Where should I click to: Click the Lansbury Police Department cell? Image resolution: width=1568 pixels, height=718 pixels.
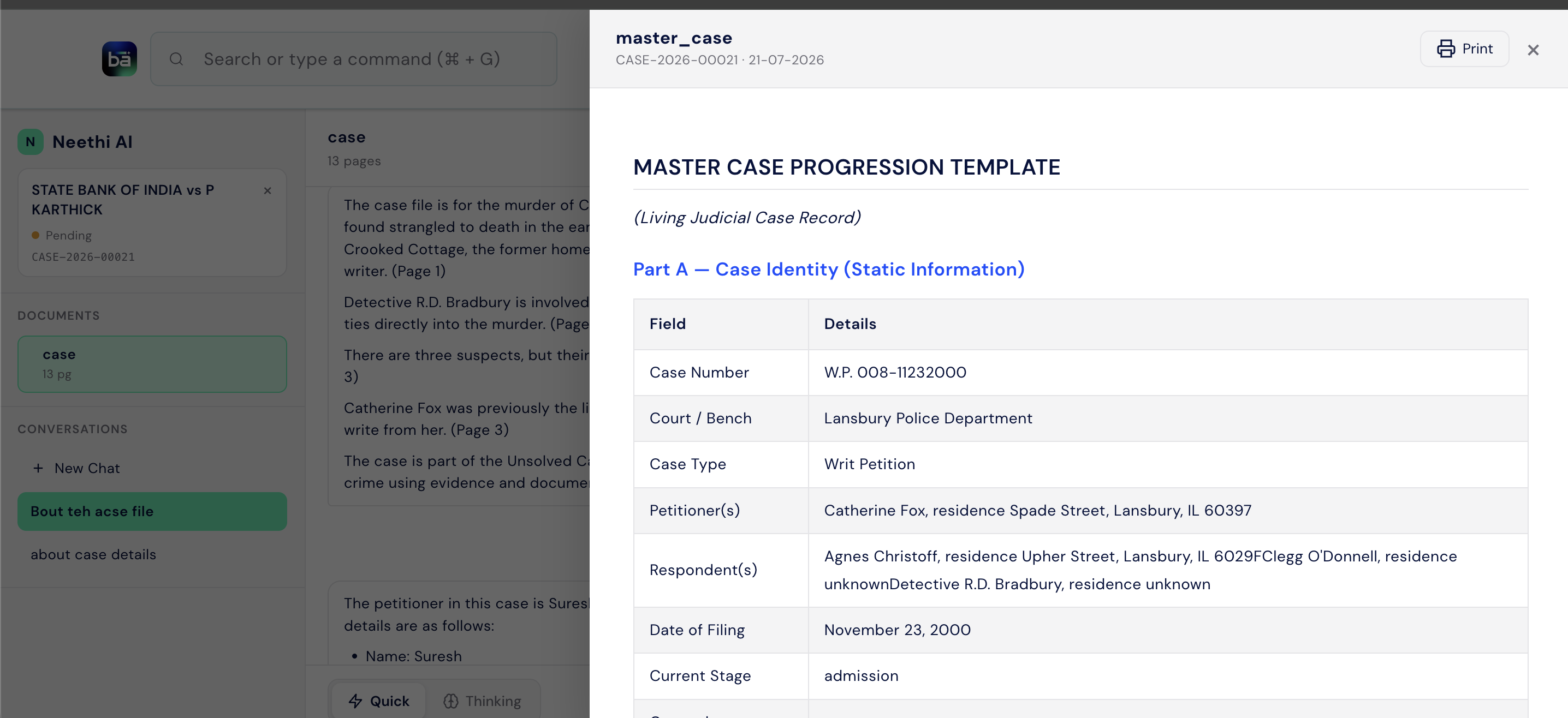(x=1167, y=418)
